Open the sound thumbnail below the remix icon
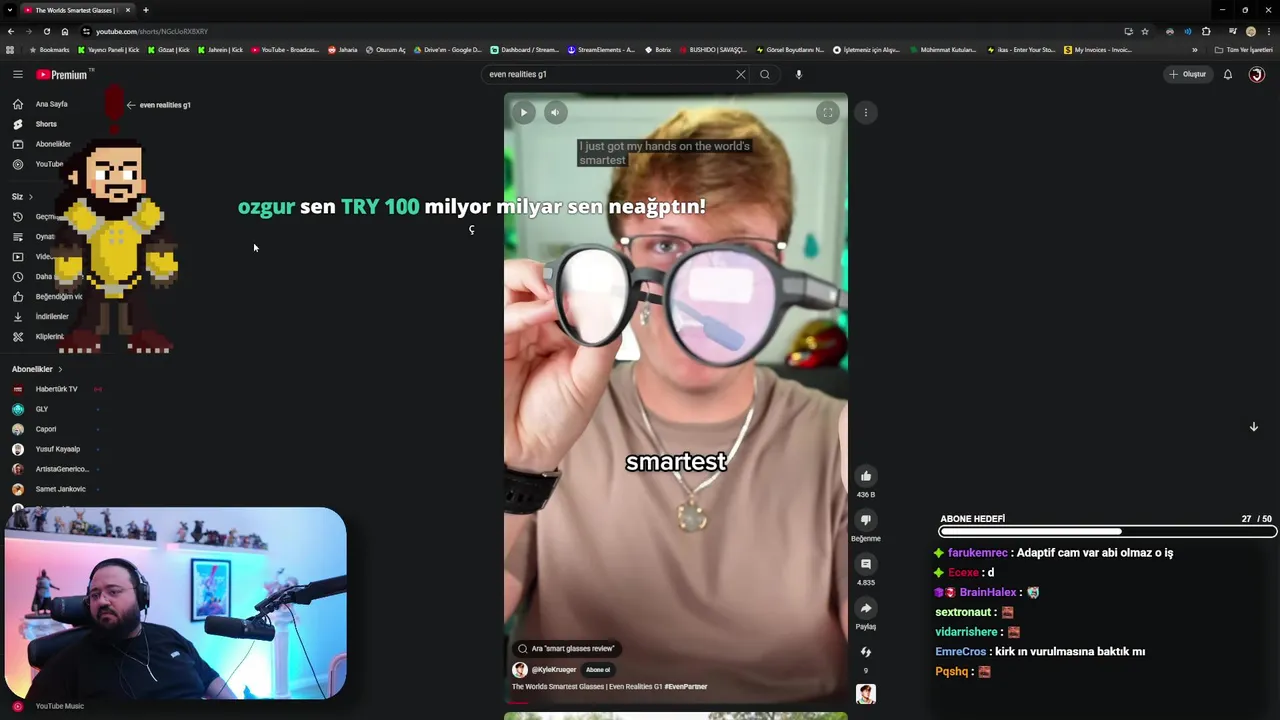Screen dimensions: 1280x720 [x=866, y=694]
